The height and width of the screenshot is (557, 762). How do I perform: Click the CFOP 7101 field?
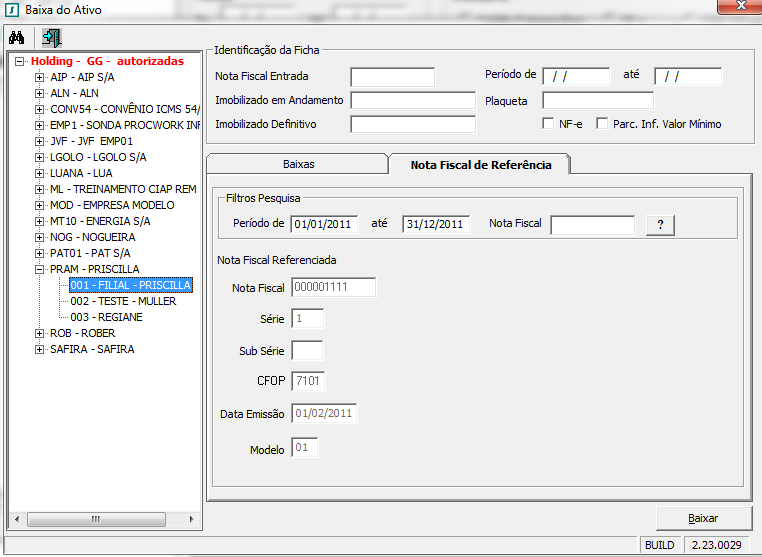pos(308,381)
